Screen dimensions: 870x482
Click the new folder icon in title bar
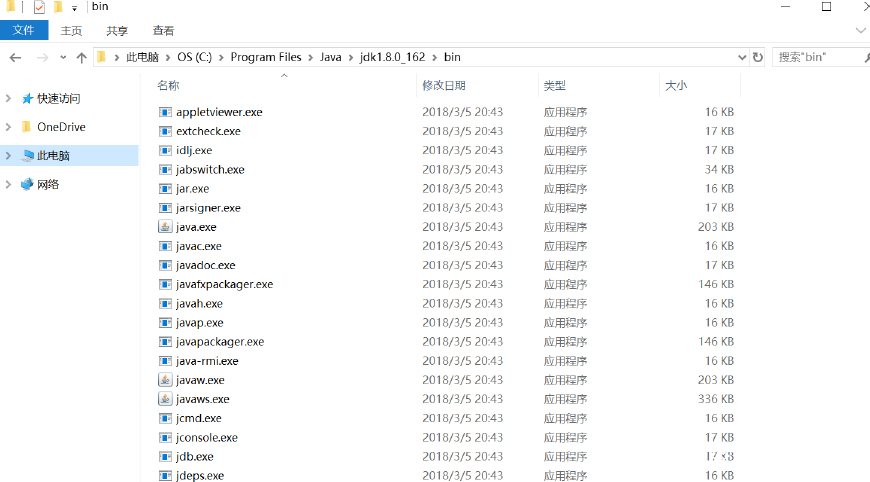click(x=58, y=7)
